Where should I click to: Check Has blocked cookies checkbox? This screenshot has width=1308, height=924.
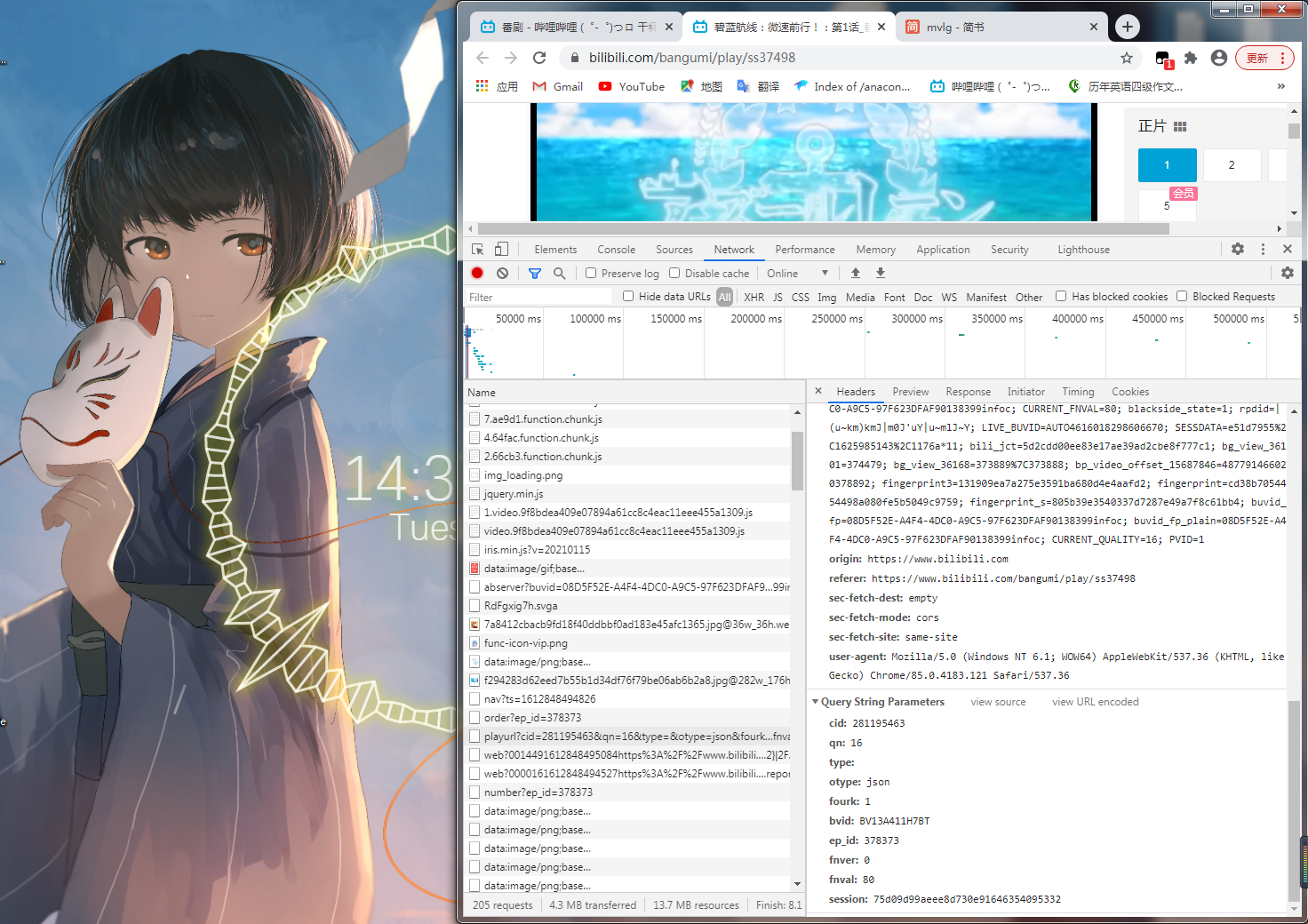coord(1061,297)
